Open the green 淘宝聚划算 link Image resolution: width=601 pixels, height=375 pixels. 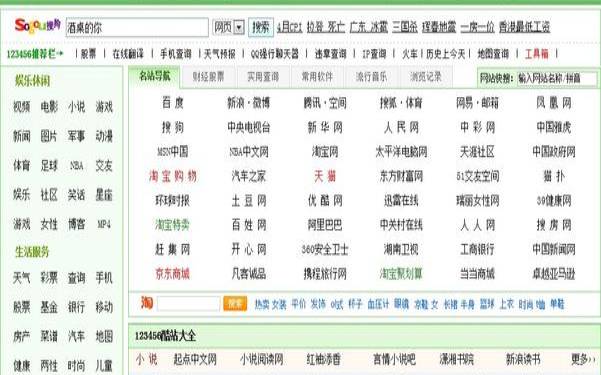[401, 274]
